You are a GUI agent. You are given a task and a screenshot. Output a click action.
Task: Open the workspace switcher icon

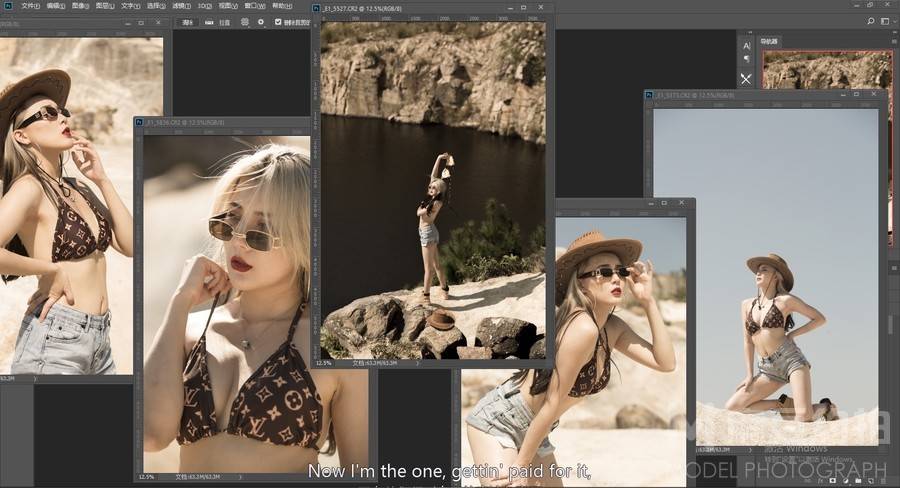(x=885, y=21)
